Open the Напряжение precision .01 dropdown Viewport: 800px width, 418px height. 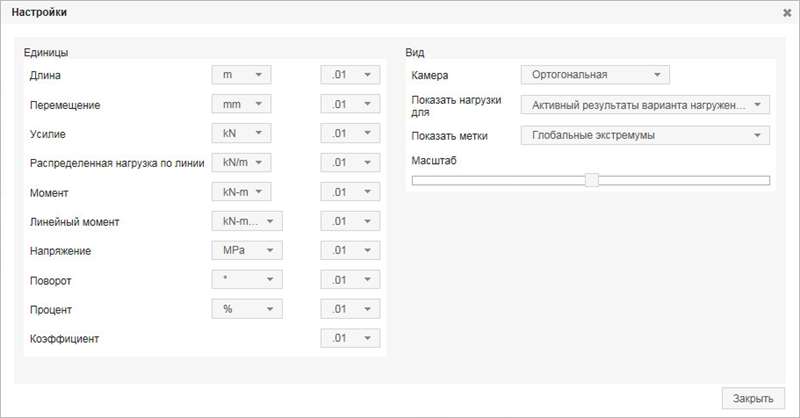(350, 250)
